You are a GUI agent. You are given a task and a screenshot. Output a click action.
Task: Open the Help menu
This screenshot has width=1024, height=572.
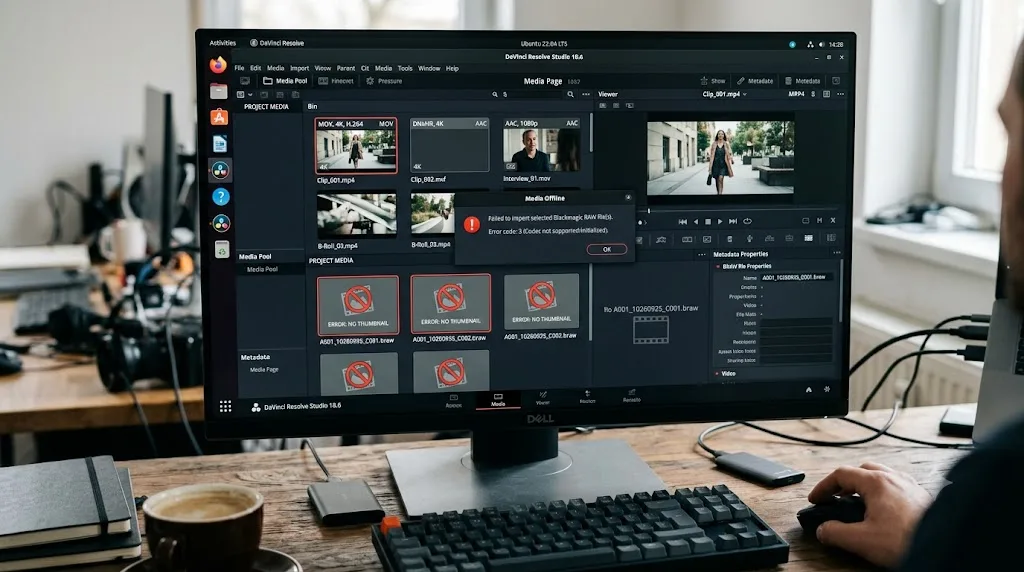pyautogui.click(x=452, y=68)
